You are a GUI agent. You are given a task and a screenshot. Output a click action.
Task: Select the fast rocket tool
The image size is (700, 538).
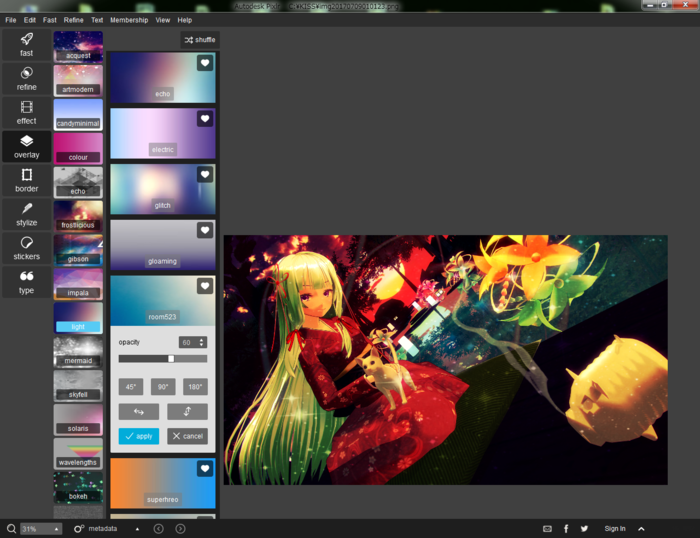click(26, 45)
